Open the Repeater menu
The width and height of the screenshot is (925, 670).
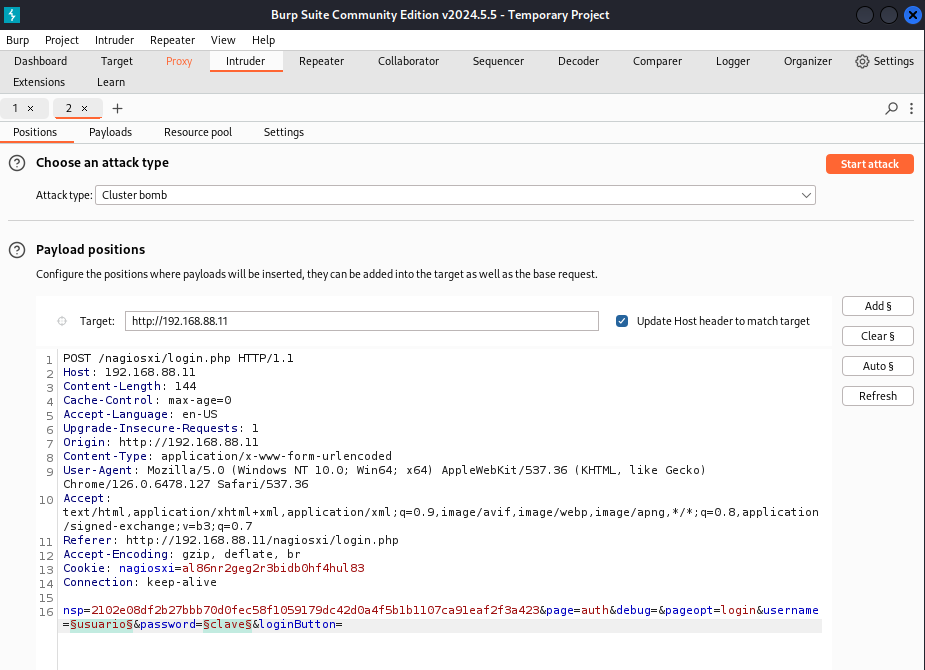pos(172,40)
